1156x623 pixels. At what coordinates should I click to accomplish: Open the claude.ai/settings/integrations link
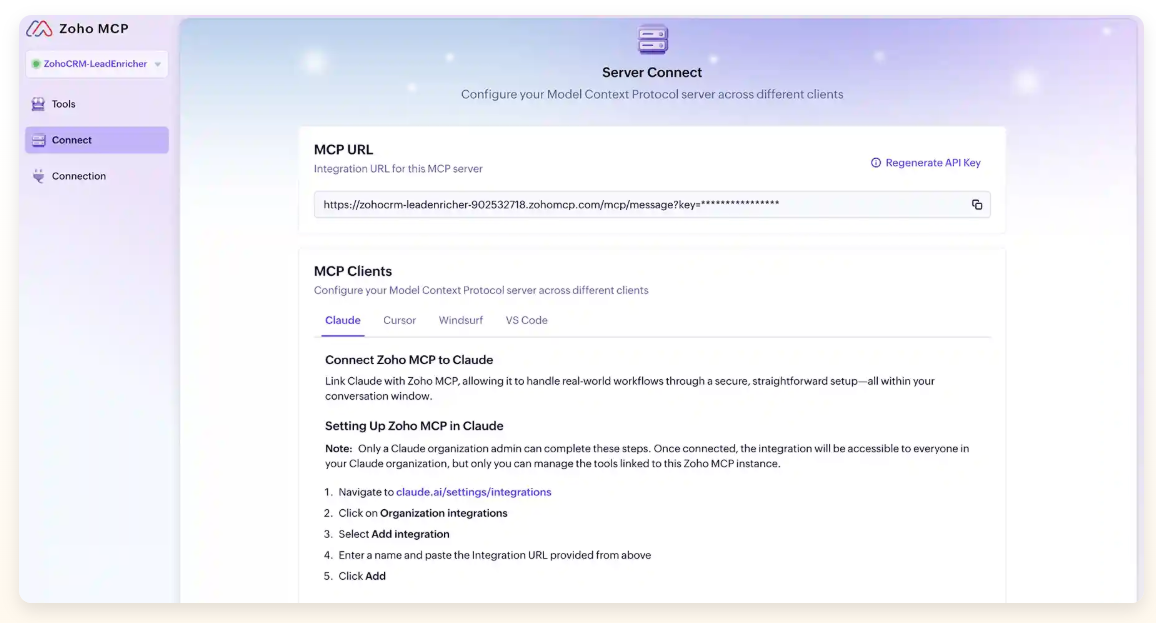pos(473,493)
